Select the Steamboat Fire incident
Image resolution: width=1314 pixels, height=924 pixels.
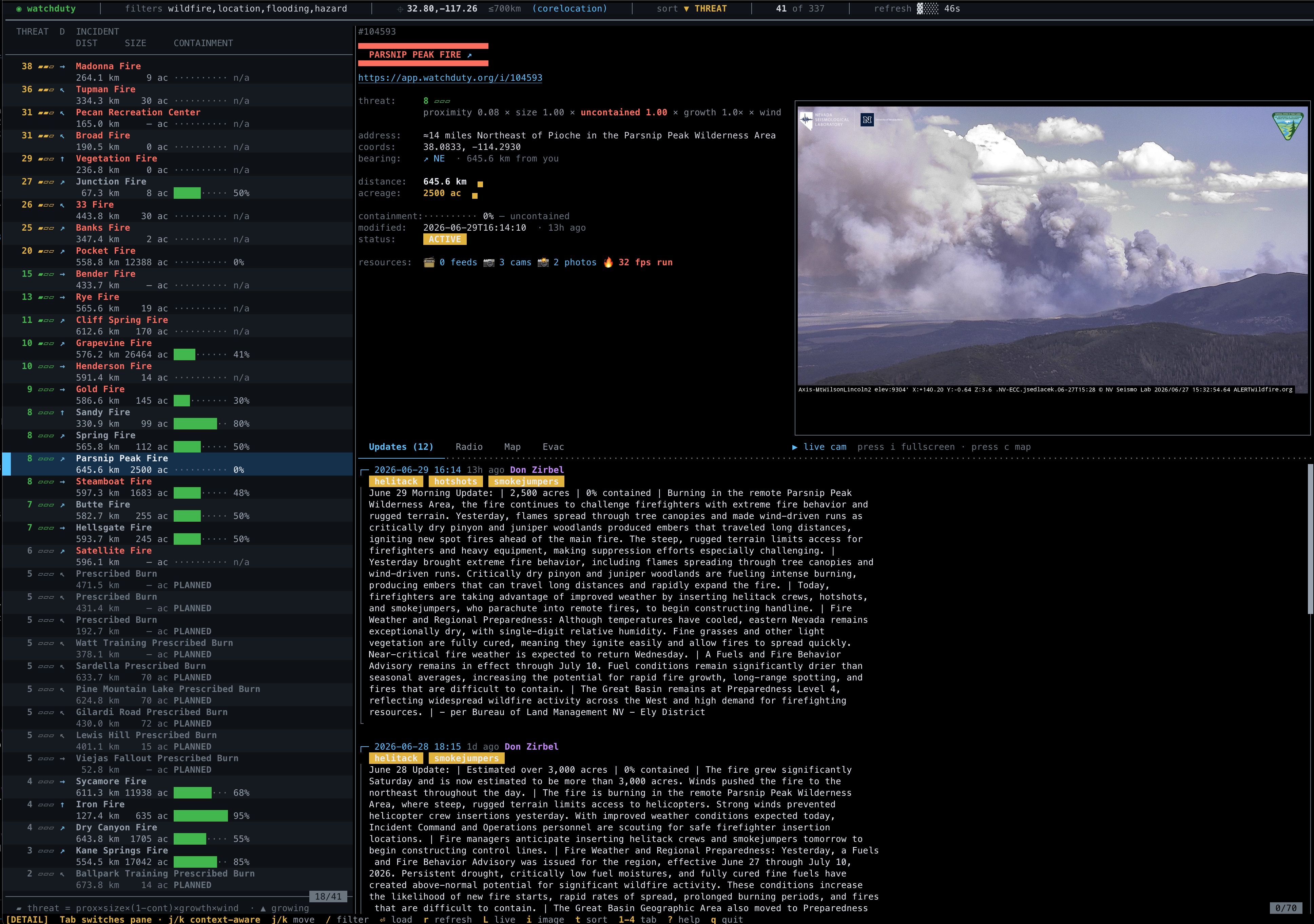177,487
